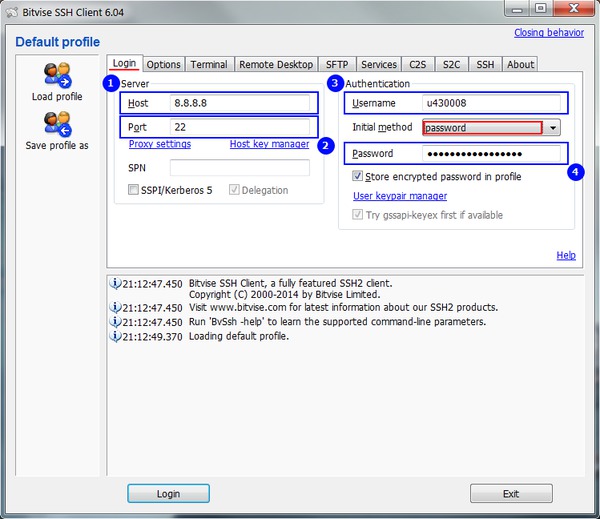Open the Host key manager link
The width and height of the screenshot is (600, 519).
point(269,145)
